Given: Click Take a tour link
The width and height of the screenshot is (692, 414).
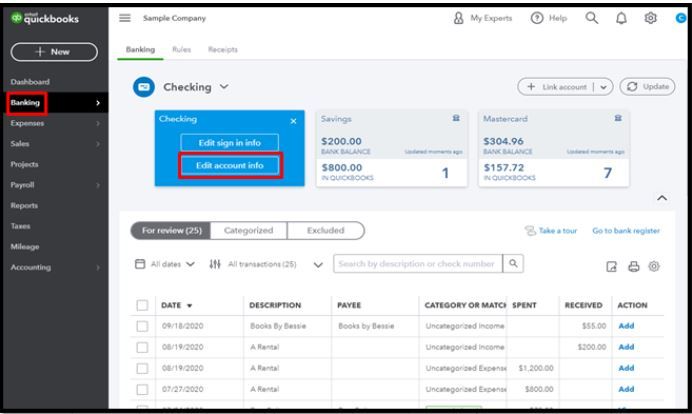Looking at the screenshot, I should [x=557, y=230].
